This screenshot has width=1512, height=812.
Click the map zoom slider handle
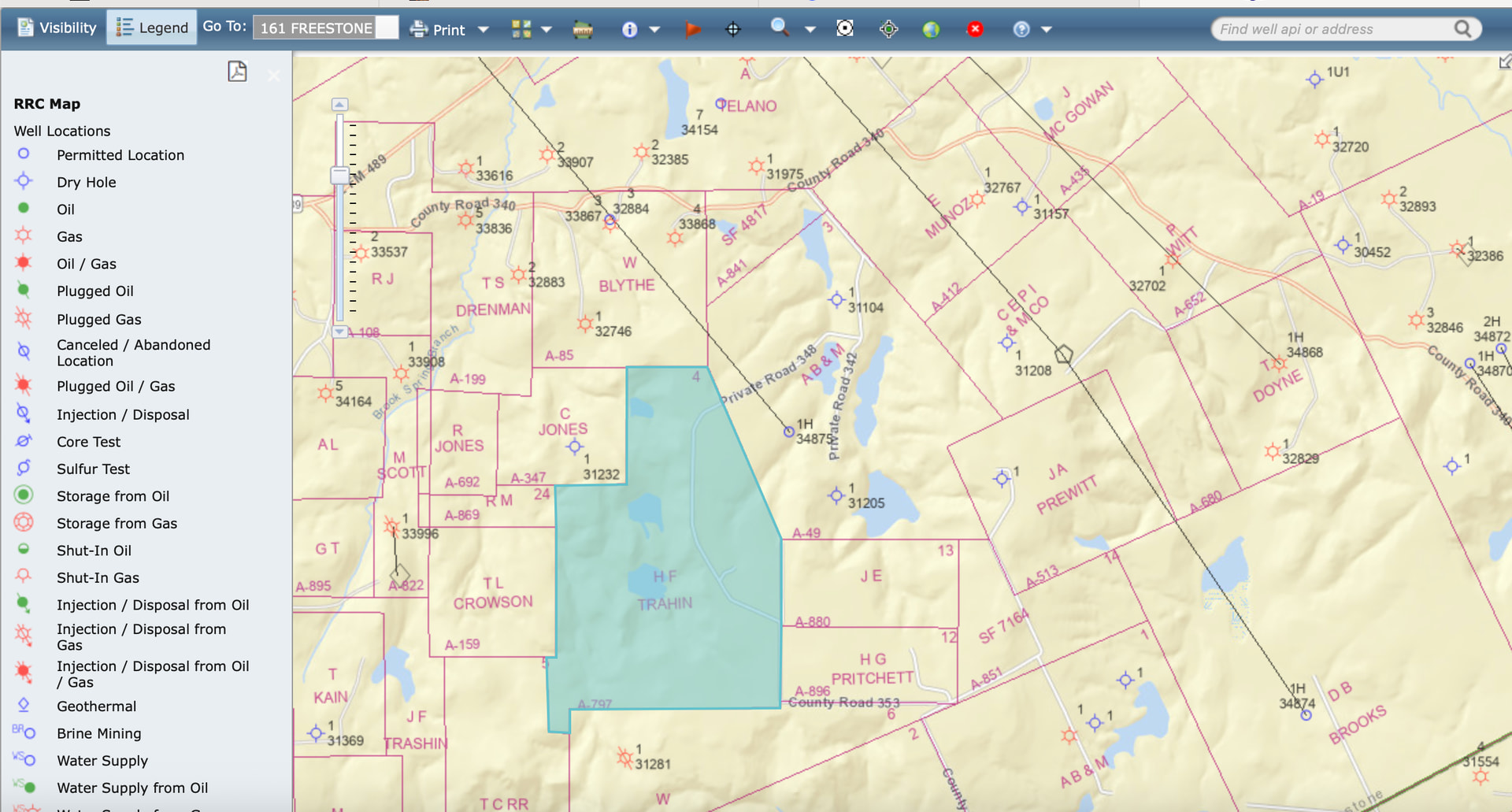point(339,175)
